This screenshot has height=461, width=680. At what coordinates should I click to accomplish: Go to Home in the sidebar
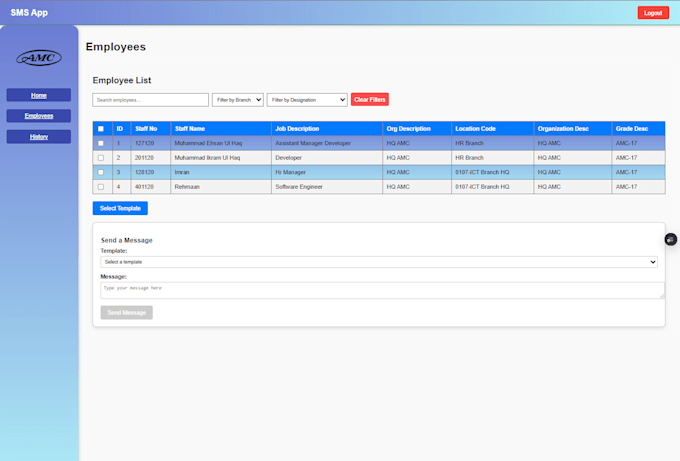(x=39, y=95)
